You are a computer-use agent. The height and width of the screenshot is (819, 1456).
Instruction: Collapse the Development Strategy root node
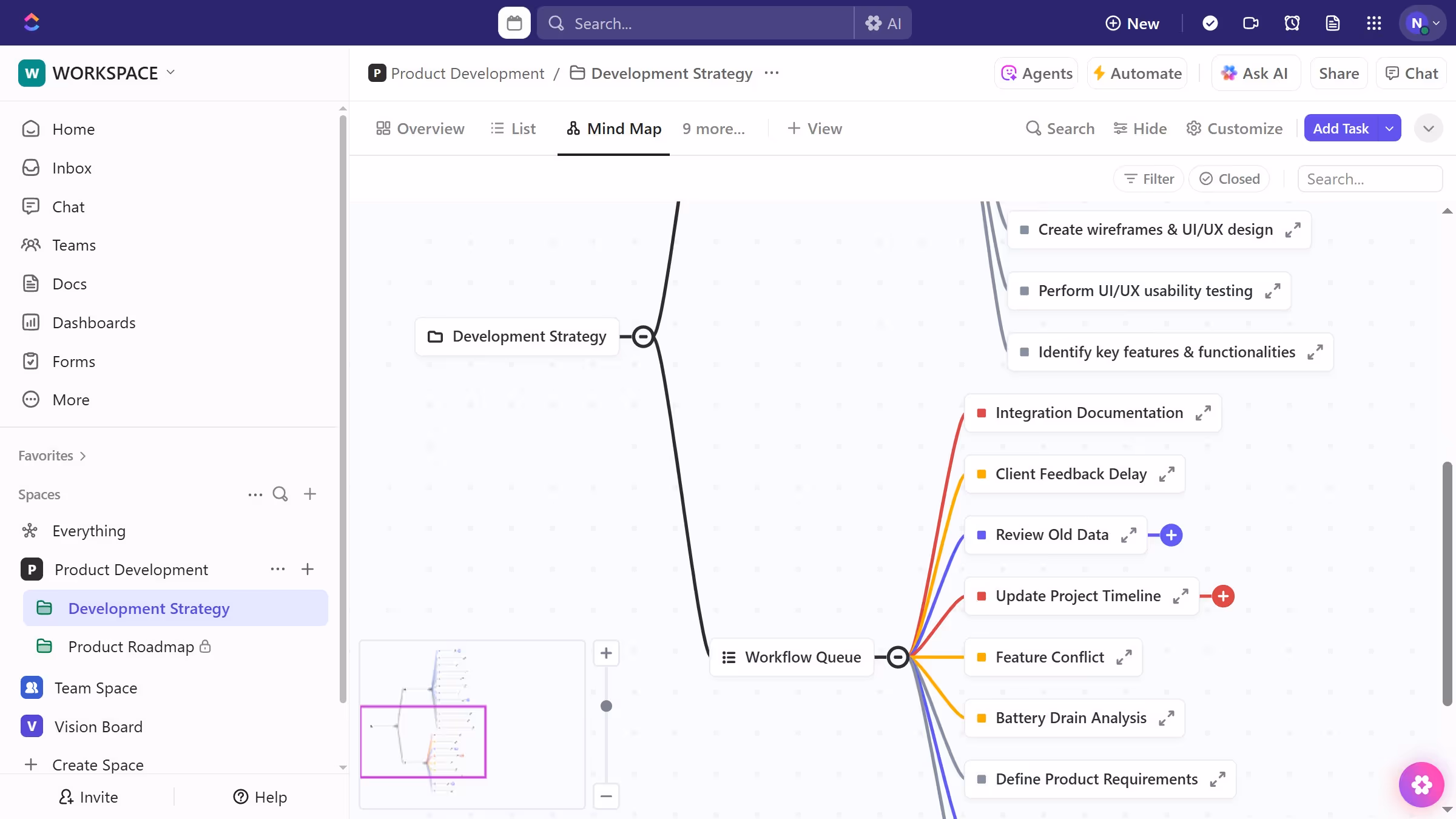[643, 337]
